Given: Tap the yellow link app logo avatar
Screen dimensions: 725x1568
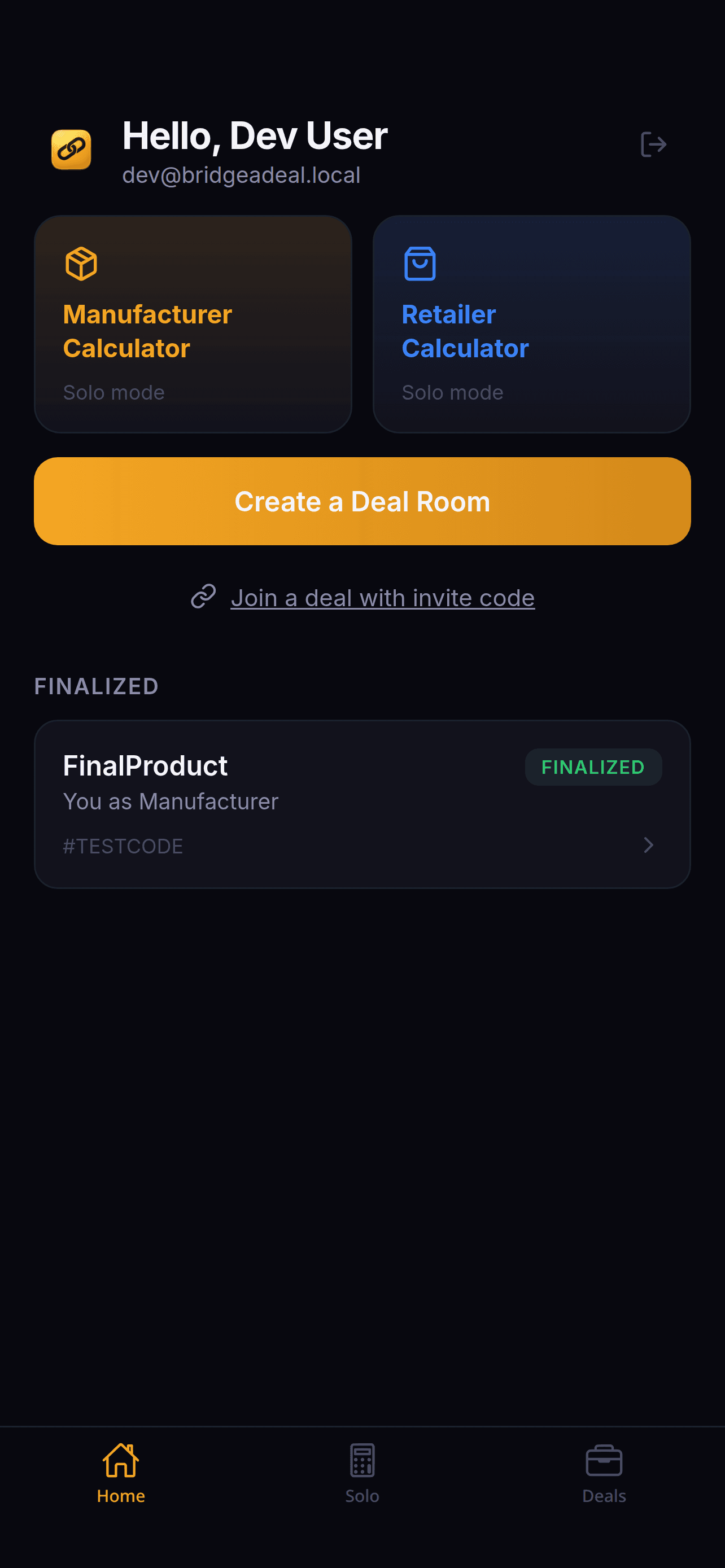Looking at the screenshot, I should tap(71, 149).
